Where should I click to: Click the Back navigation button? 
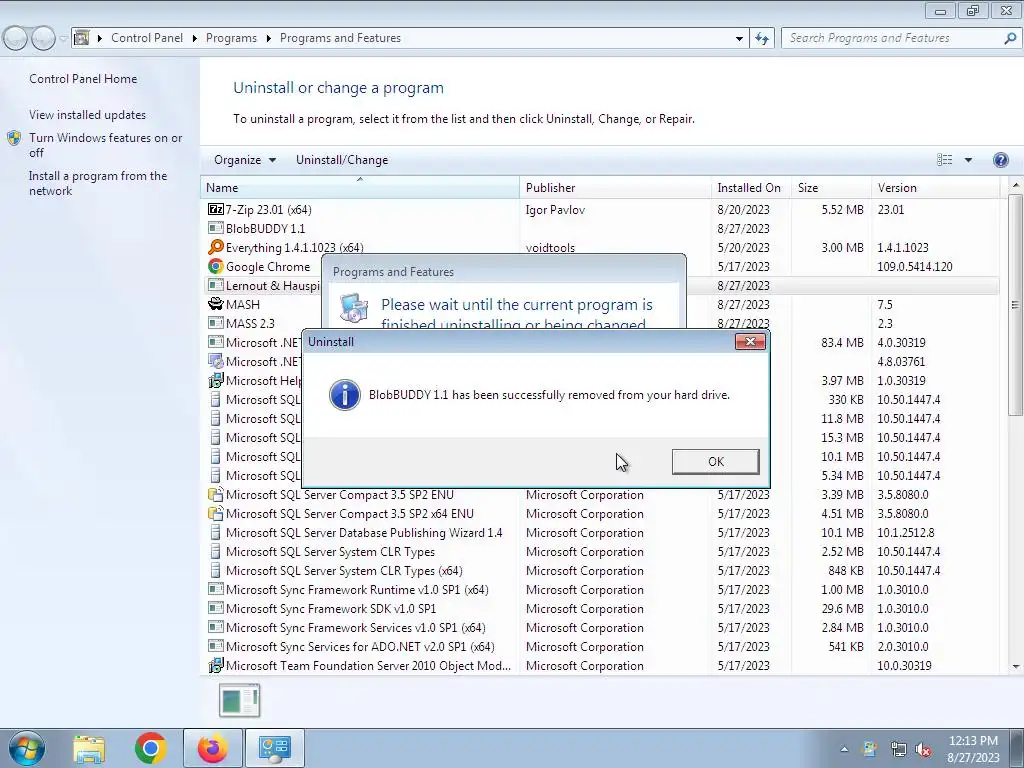(16, 39)
